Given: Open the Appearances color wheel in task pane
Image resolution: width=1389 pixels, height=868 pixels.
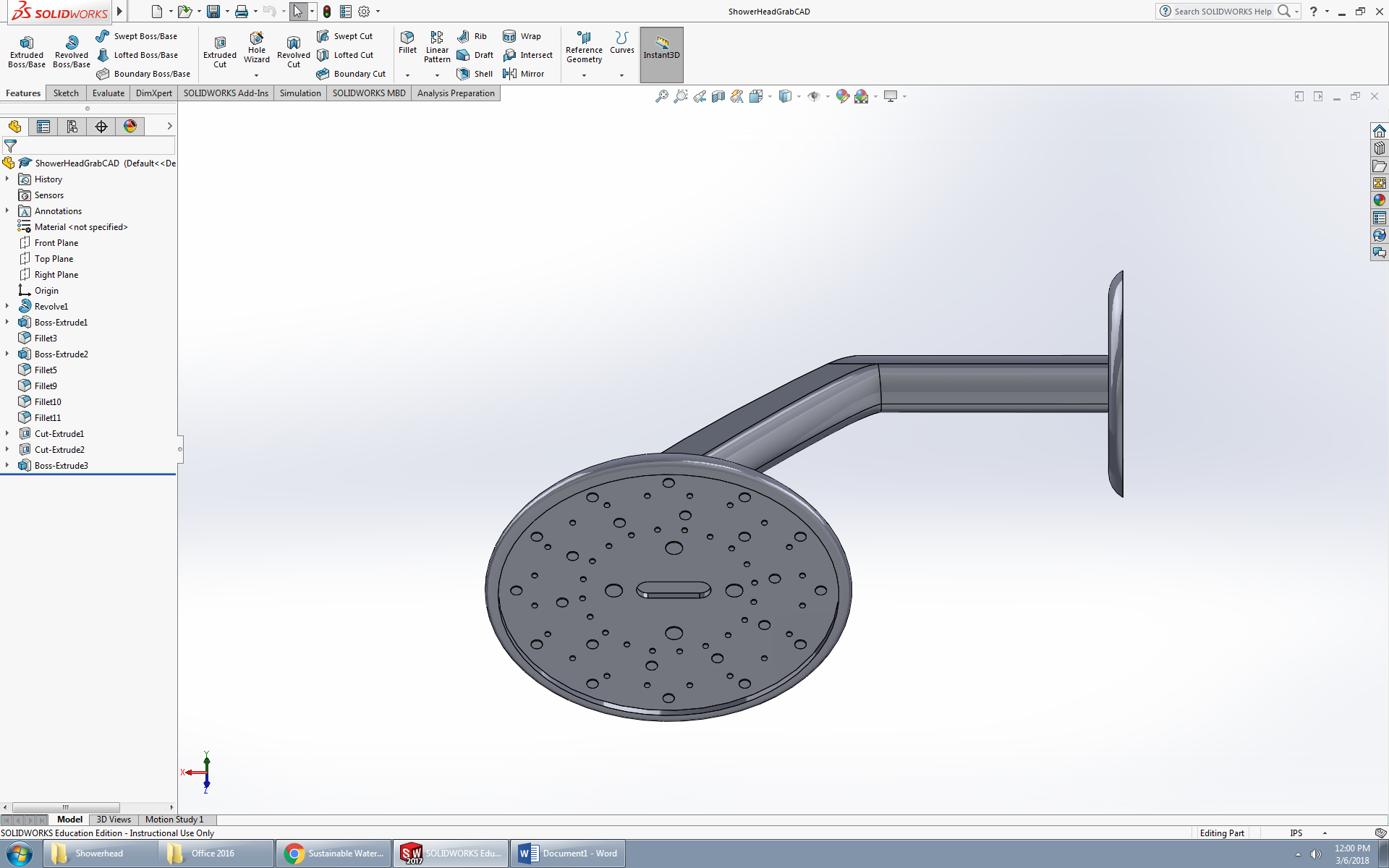Looking at the screenshot, I should click(1380, 200).
